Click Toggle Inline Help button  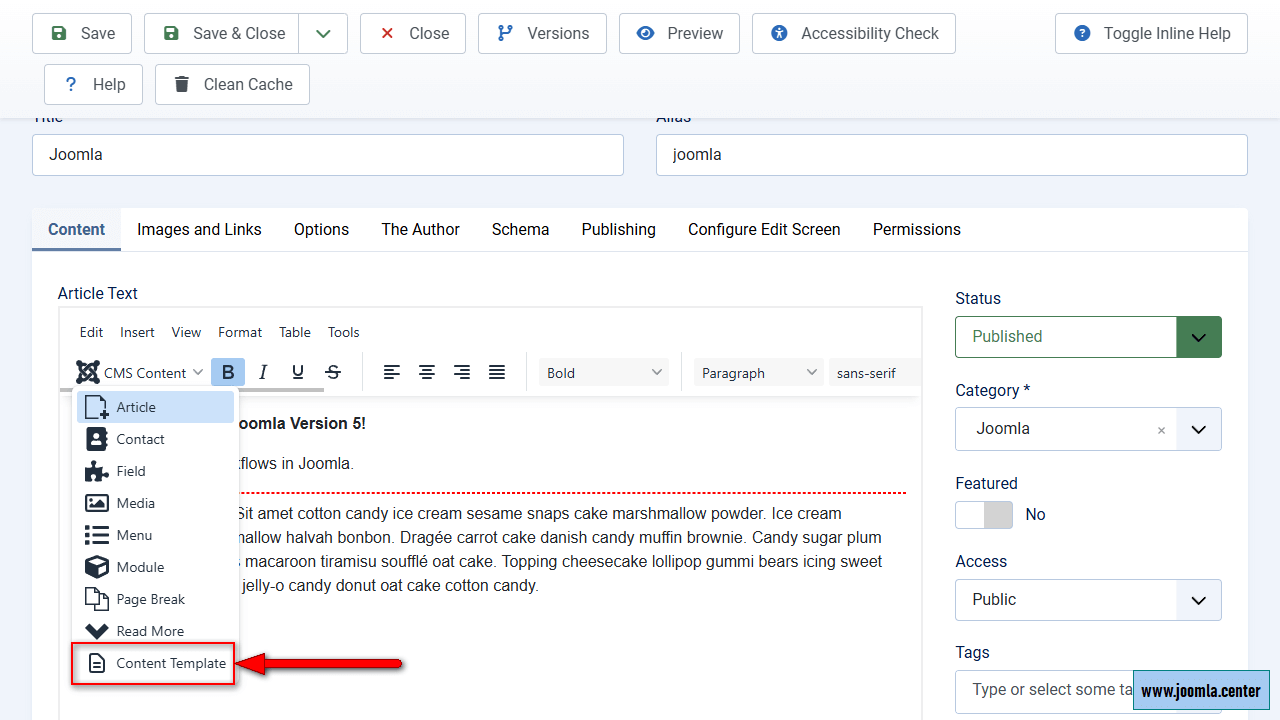tap(1151, 33)
